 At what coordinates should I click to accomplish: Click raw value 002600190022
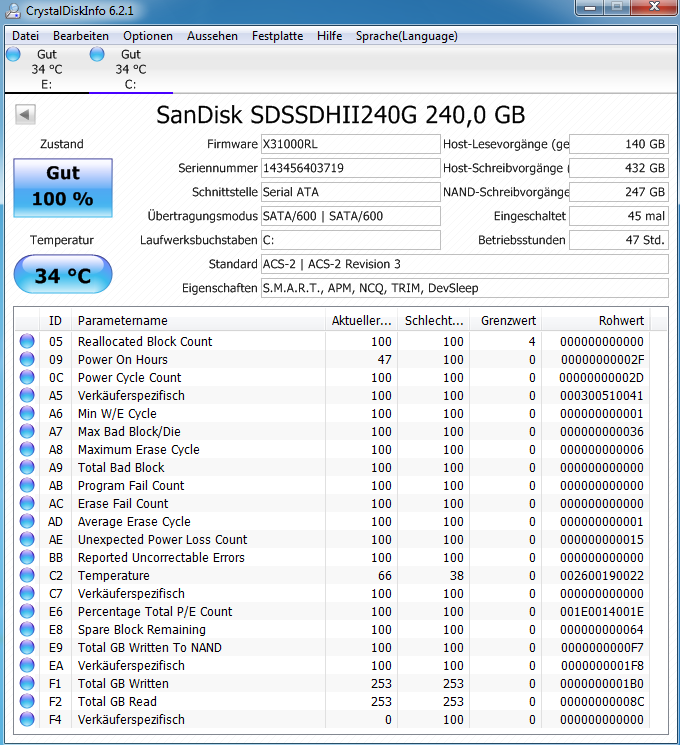click(x=602, y=576)
